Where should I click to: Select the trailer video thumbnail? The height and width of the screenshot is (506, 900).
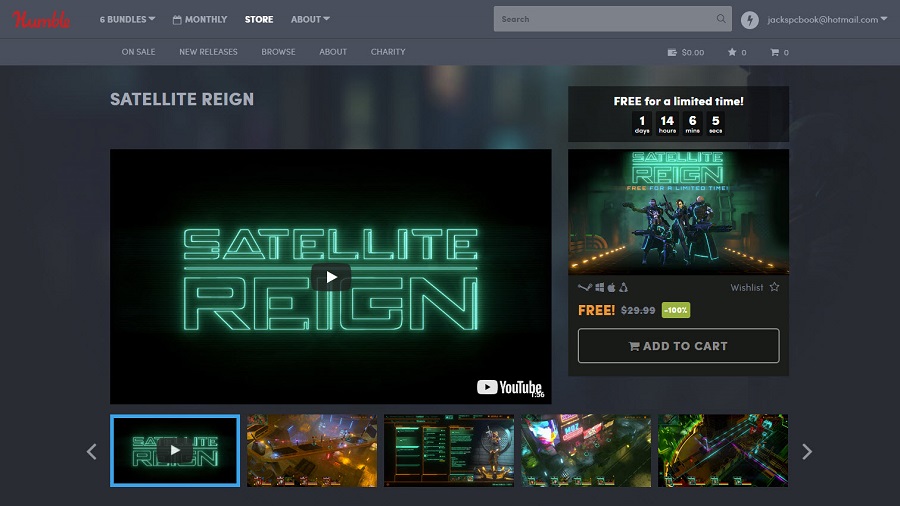(x=175, y=450)
